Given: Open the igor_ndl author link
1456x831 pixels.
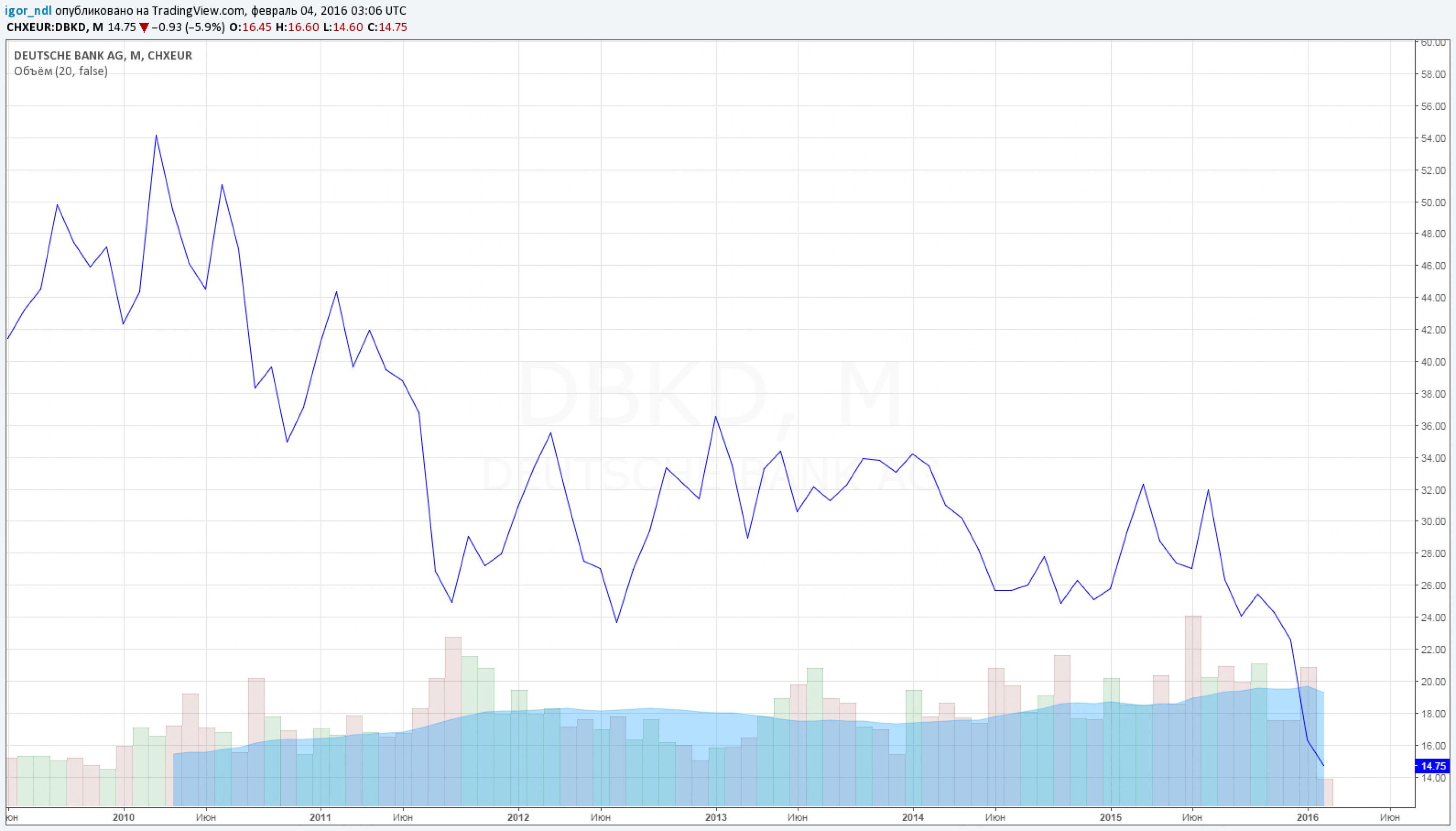Looking at the screenshot, I should pyautogui.click(x=29, y=11).
